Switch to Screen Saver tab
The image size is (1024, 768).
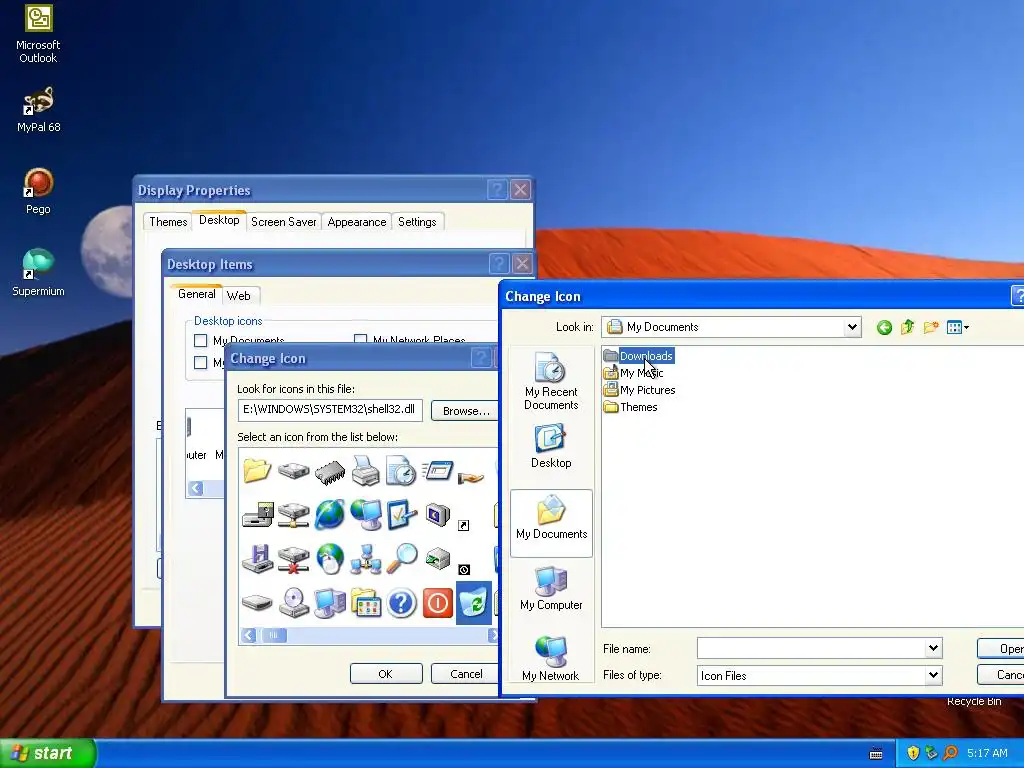(283, 222)
